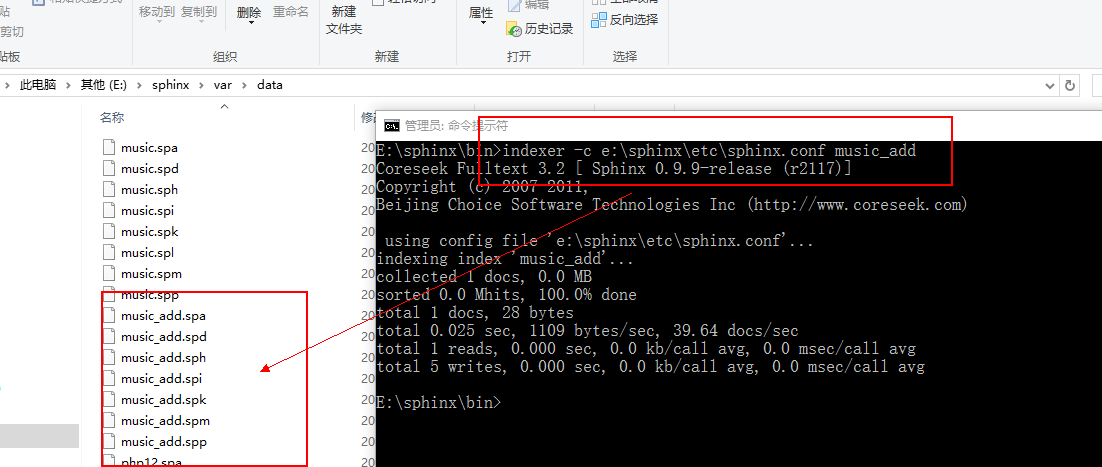Expand the chevron after sphinx in breadcrumb

coord(201,85)
